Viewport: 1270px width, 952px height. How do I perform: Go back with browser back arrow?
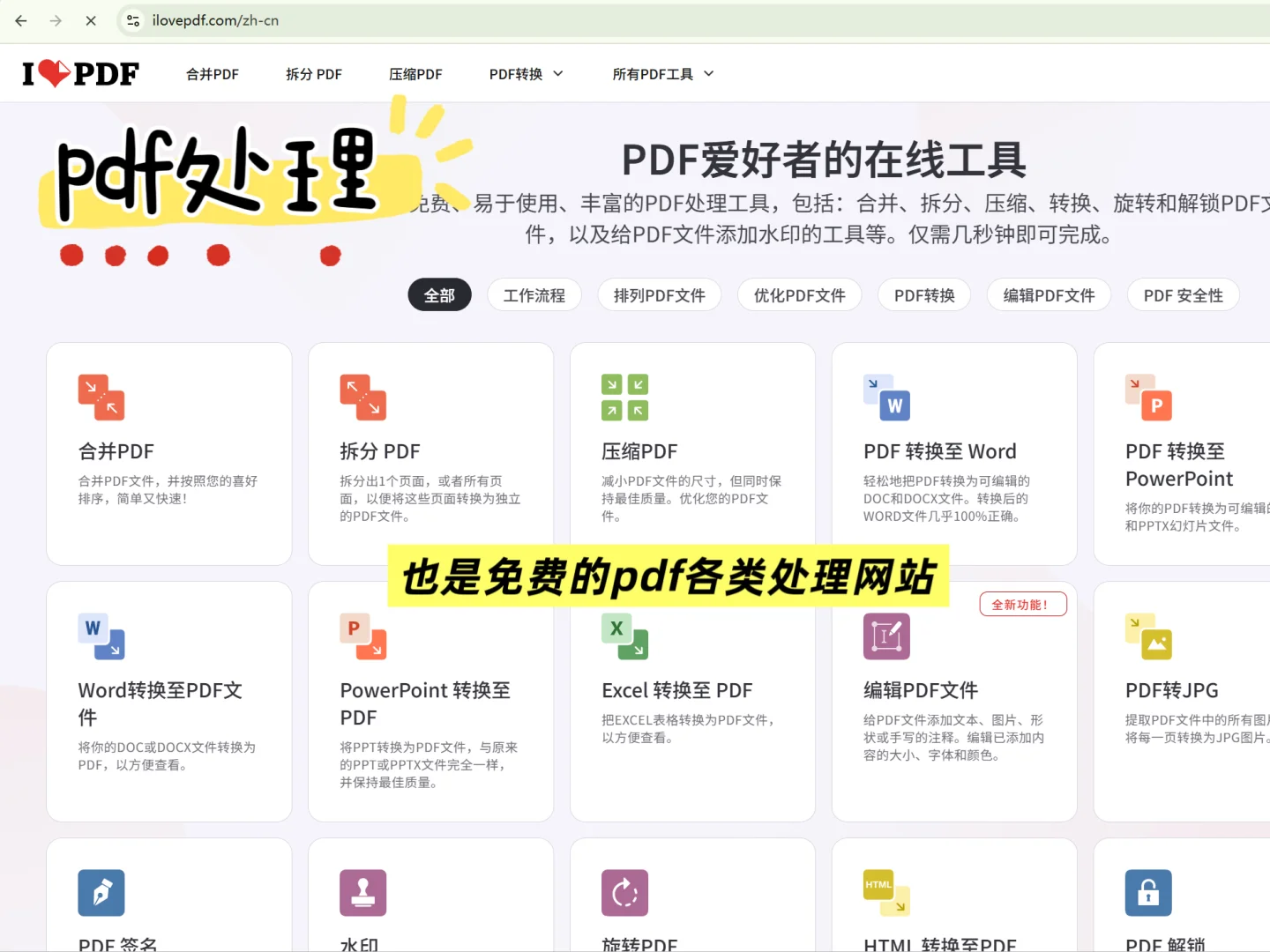coord(21,20)
